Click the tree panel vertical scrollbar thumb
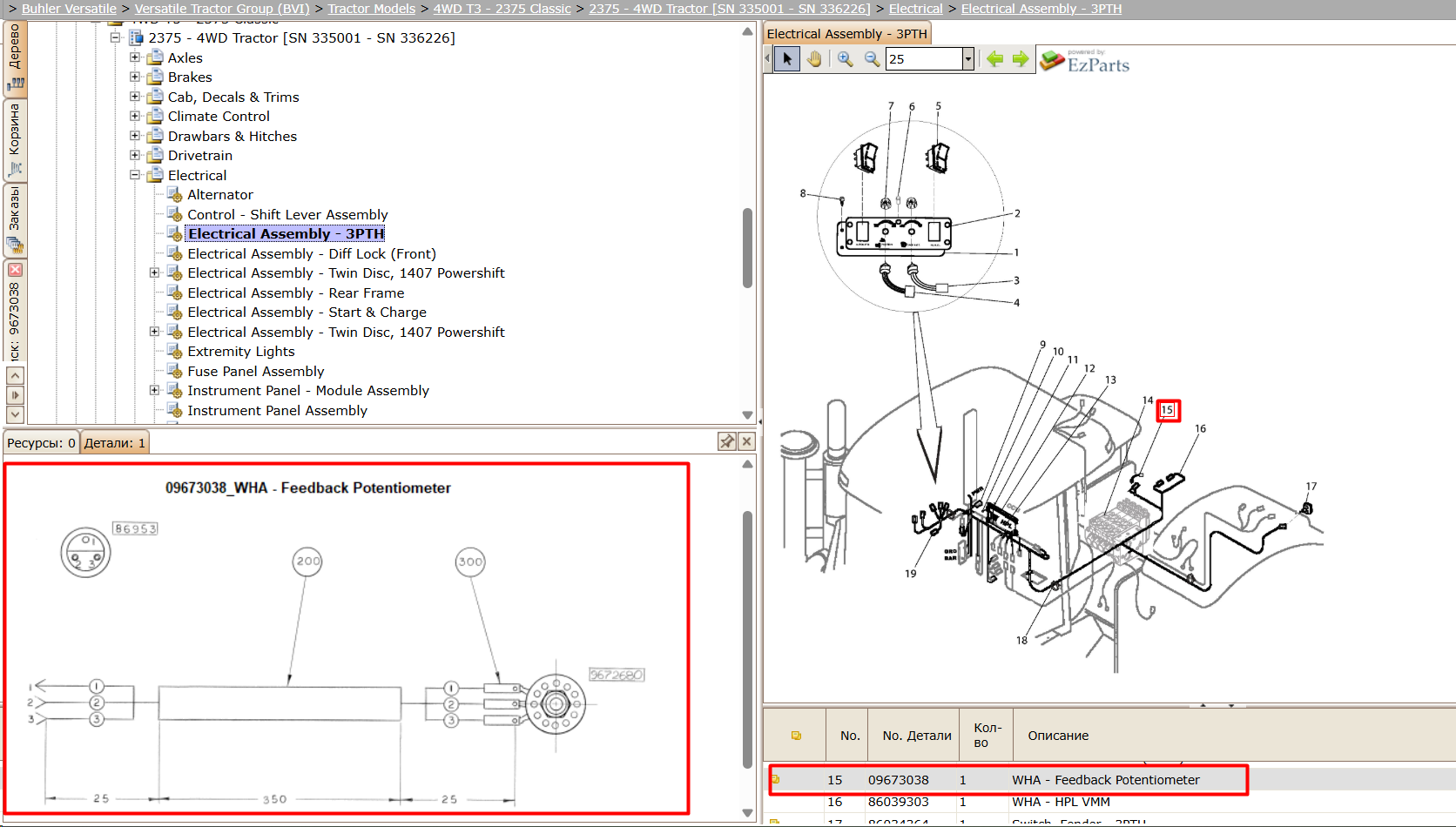Screen dimensions: 1456x827 747,248
